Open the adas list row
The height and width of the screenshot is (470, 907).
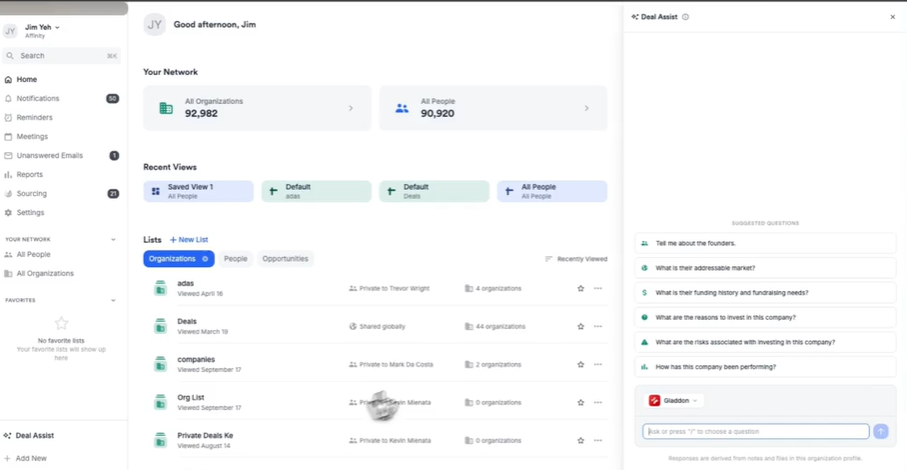375,288
